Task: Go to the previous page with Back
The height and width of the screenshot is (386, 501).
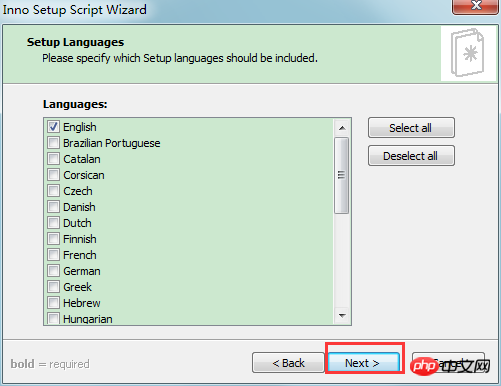Action: (288, 363)
